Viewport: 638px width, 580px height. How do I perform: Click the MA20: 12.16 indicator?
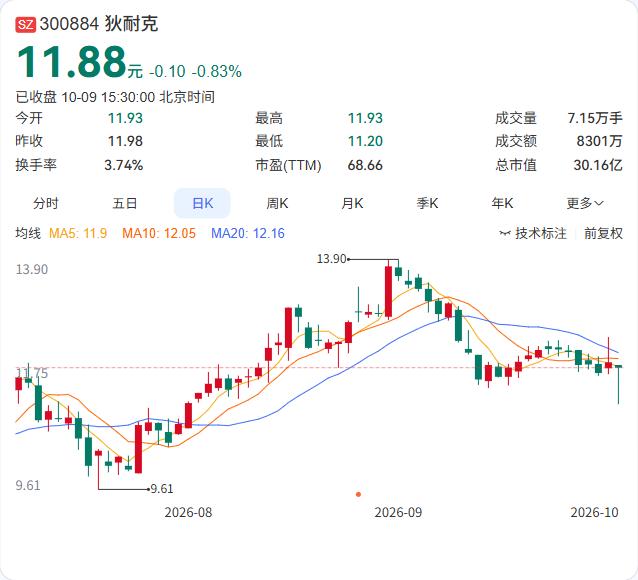point(248,234)
